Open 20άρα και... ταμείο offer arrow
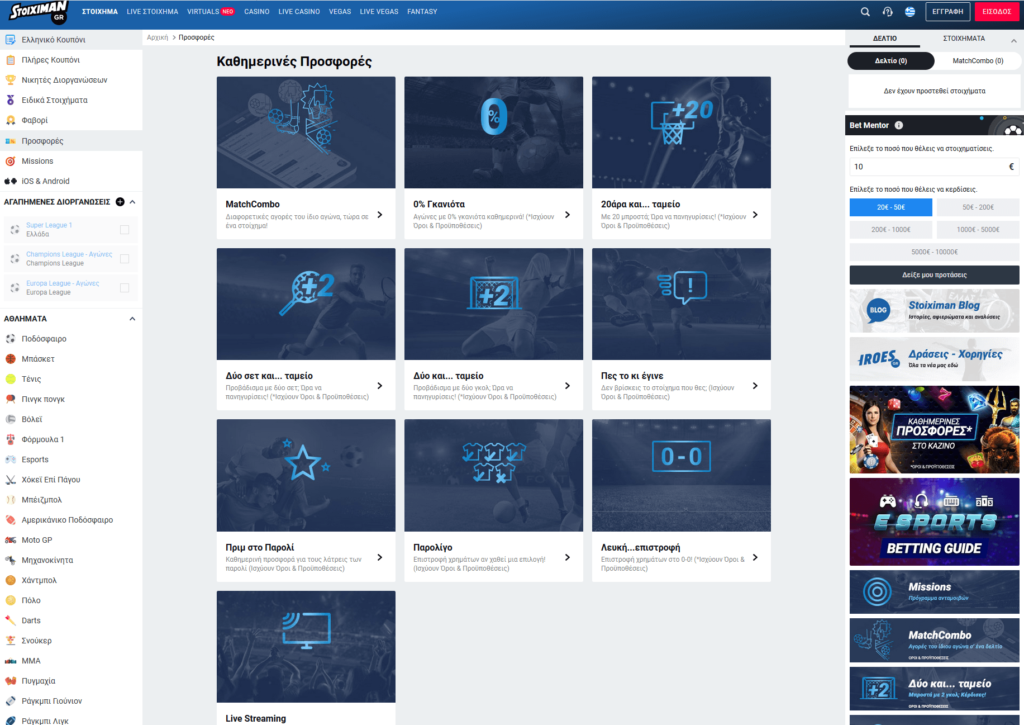Image resolution: width=1024 pixels, height=725 pixels. tap(755, 215)
